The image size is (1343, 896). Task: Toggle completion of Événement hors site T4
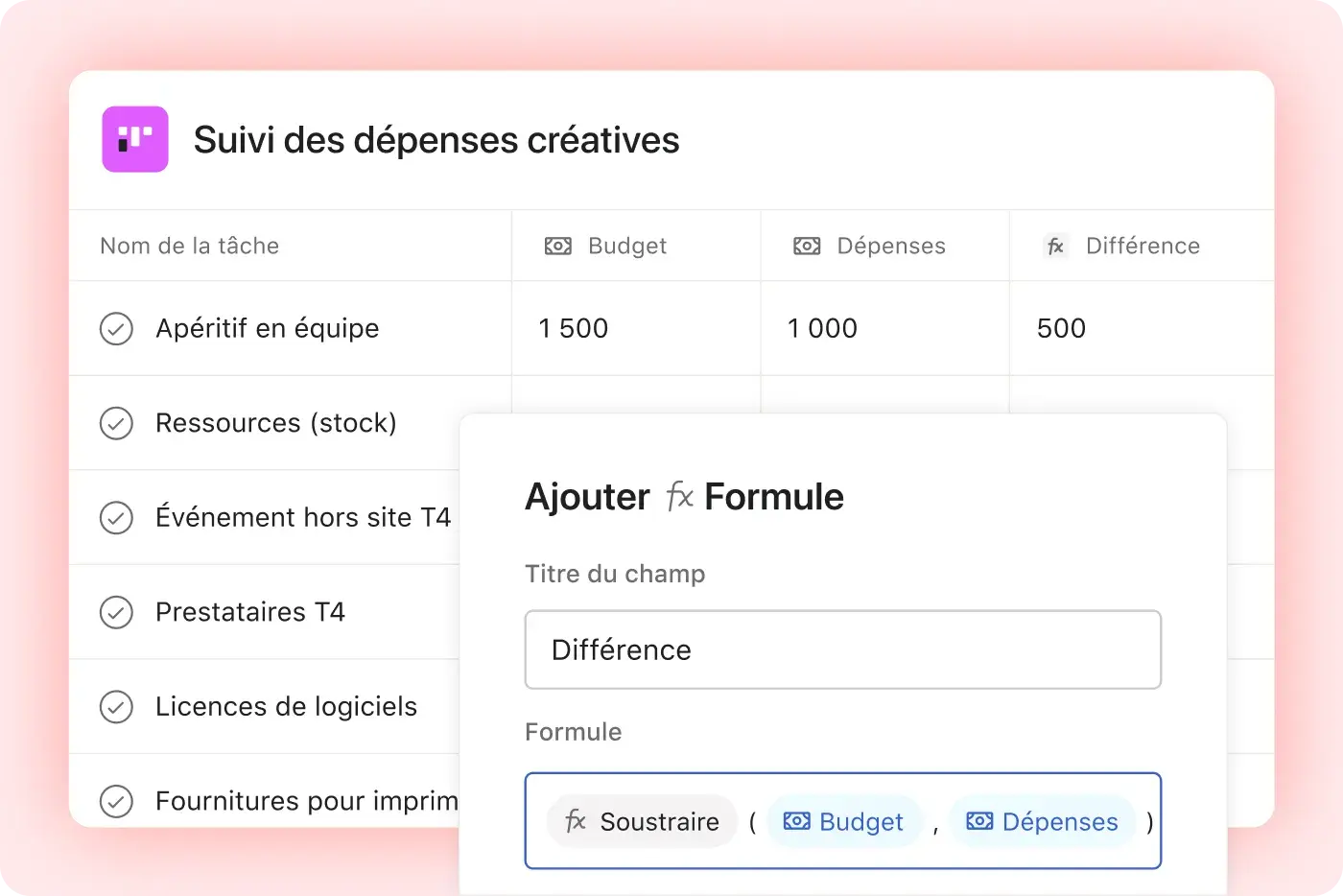pos(116,518)
